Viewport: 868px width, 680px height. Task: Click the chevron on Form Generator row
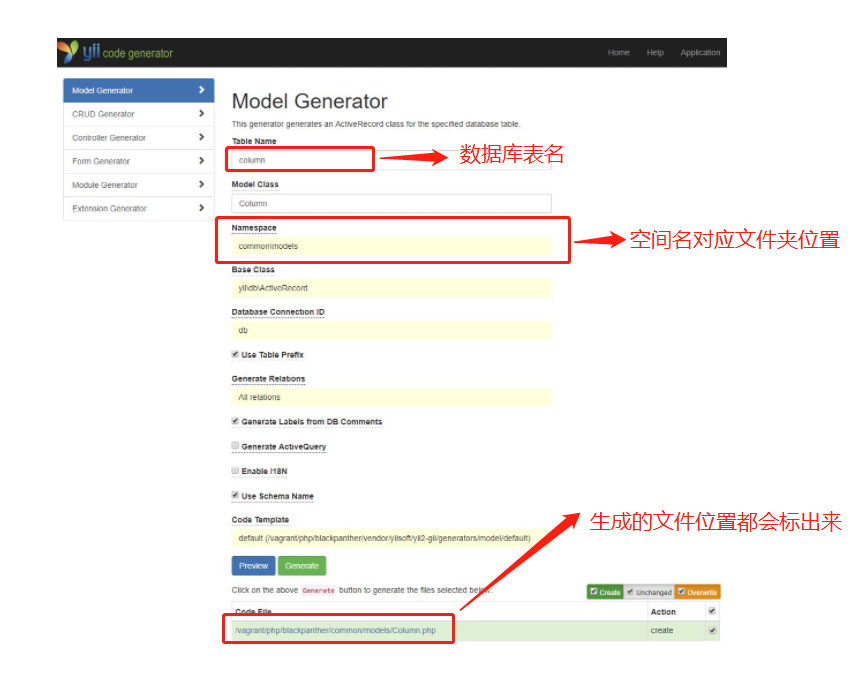coord(202,161)
